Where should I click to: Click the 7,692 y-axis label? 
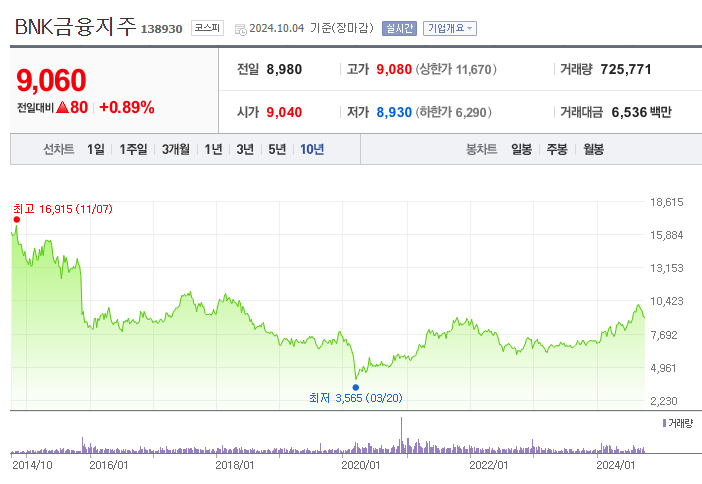(663, 335)
